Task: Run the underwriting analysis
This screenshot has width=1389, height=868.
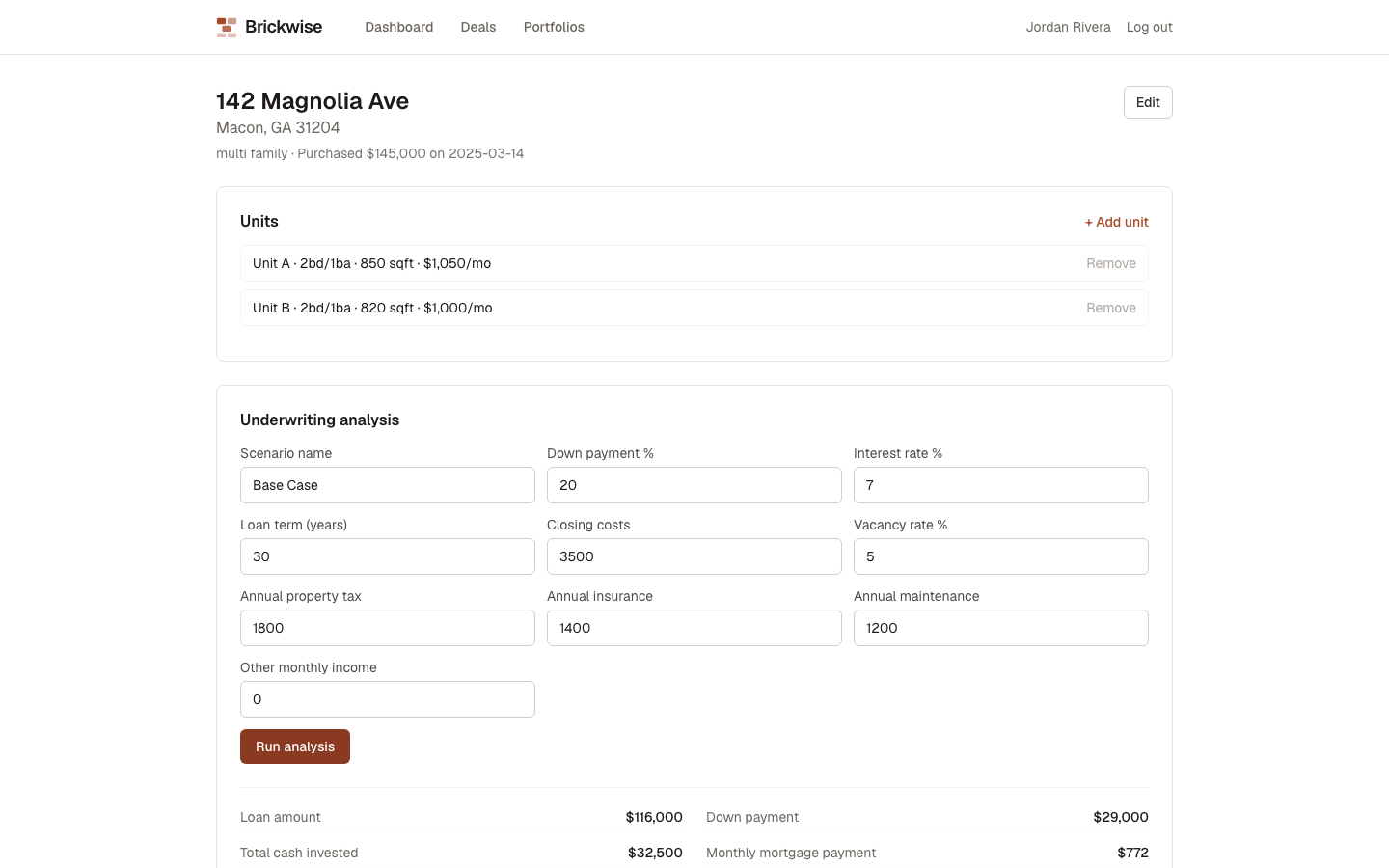Action: (x=295, y=746)
